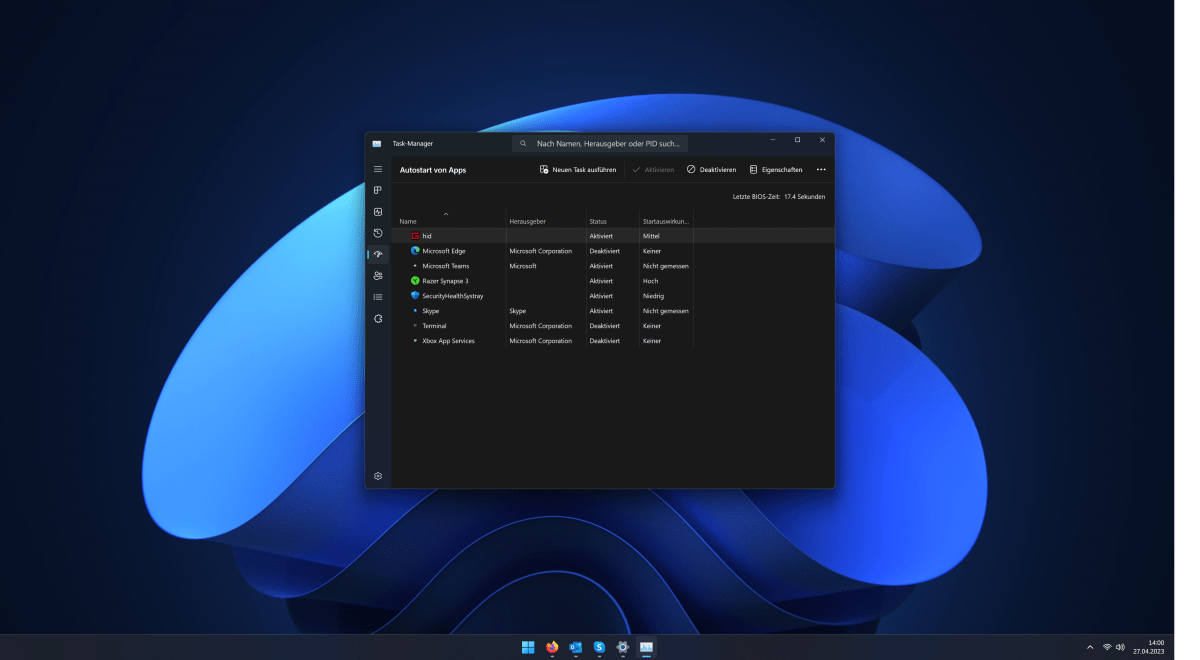Open the Users page in the sidebar

pos(378,276)
